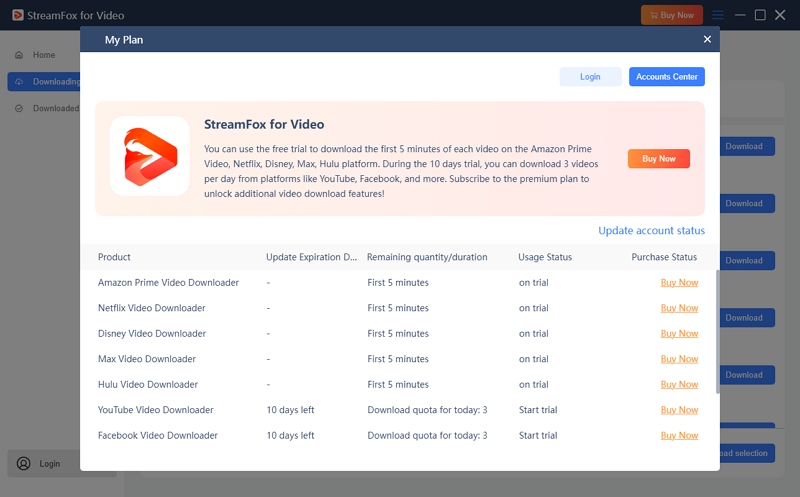Image resolution: width=800 pixels, height=497 pixels.
Task: Click Start trial status for Facebook
Action: [x=538, y=436]
